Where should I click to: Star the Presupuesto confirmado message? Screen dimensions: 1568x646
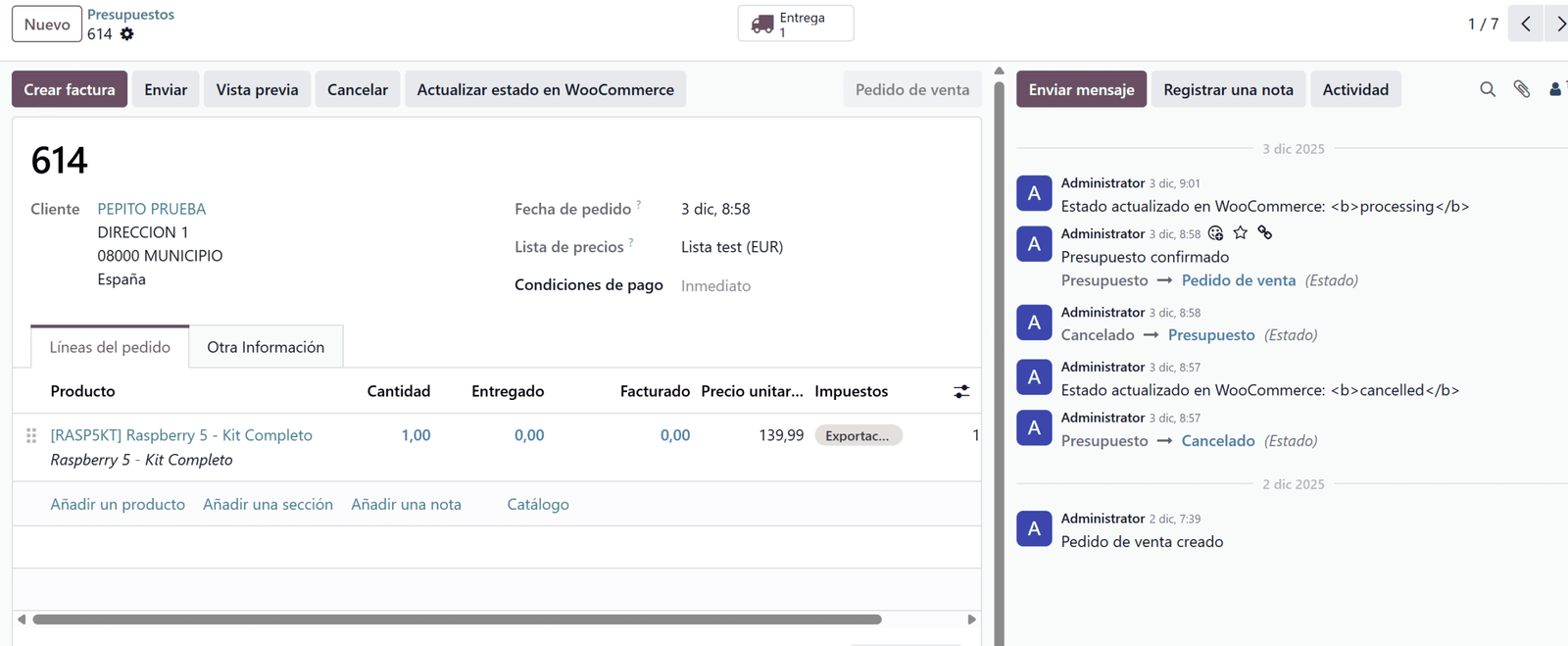point(1241,233)
